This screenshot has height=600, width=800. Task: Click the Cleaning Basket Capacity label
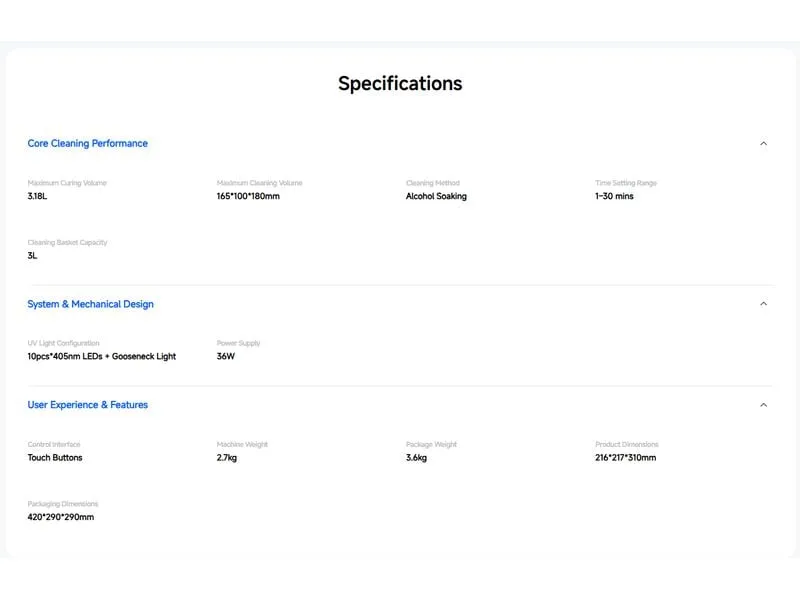coord(67,242)
